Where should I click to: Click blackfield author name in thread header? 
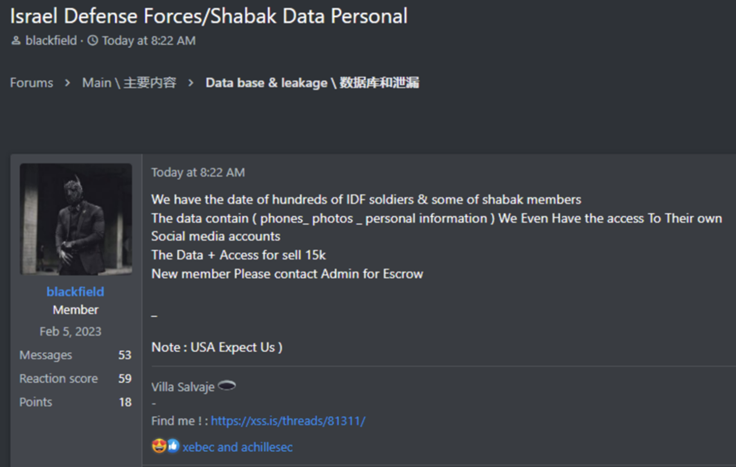click(50, 41)
